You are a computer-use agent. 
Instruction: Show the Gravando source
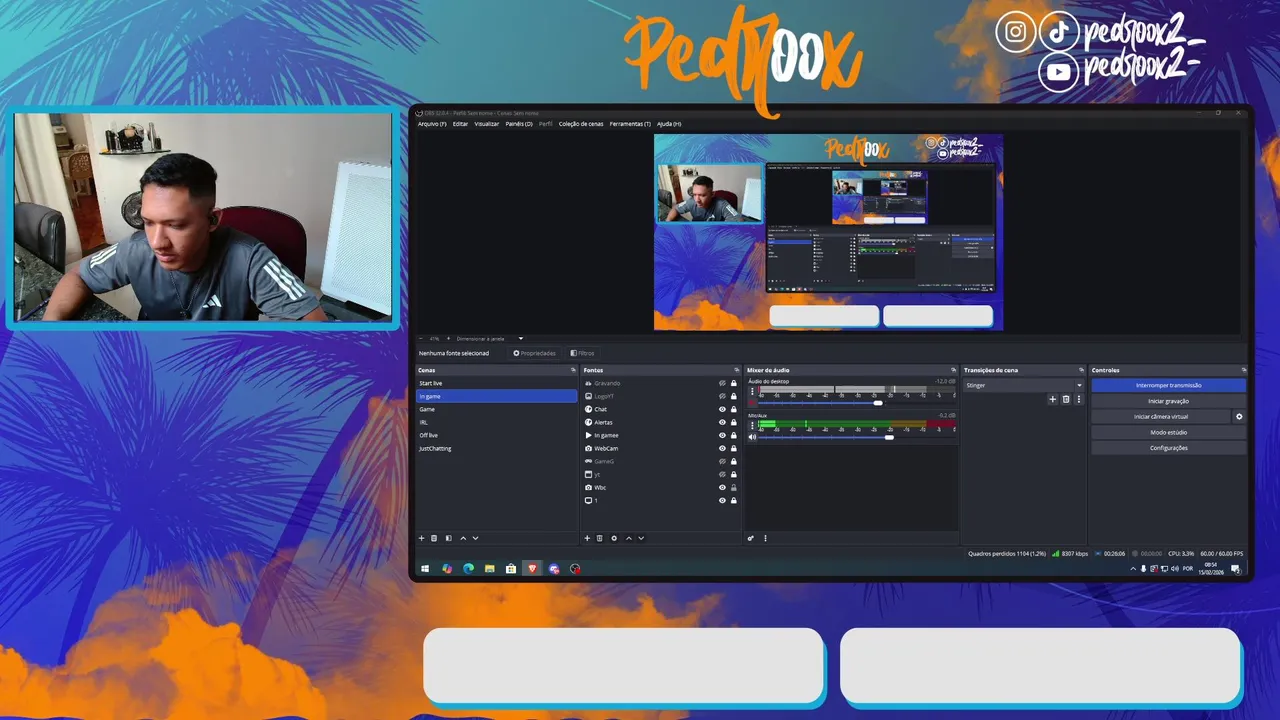(722, 383)
